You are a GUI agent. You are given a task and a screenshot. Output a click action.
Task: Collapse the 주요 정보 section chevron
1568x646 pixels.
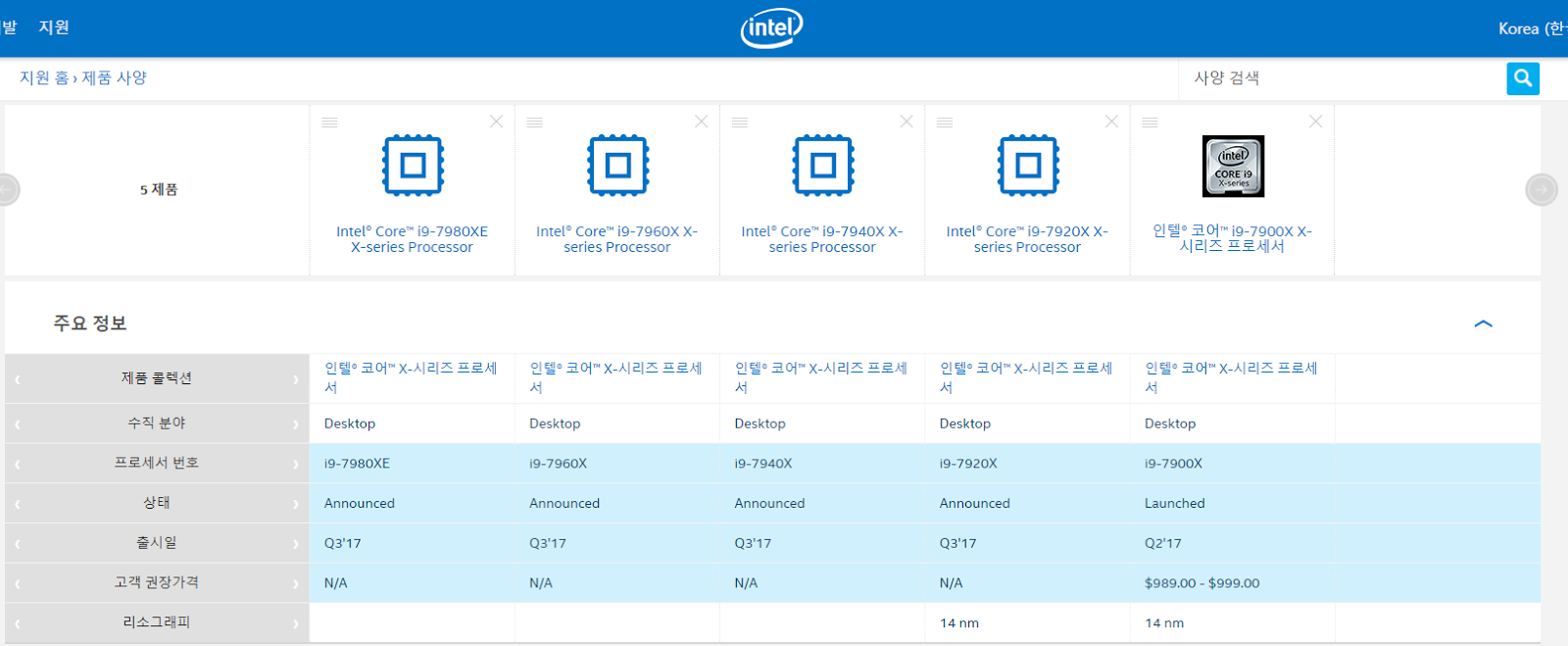(x=1483, y=323)
